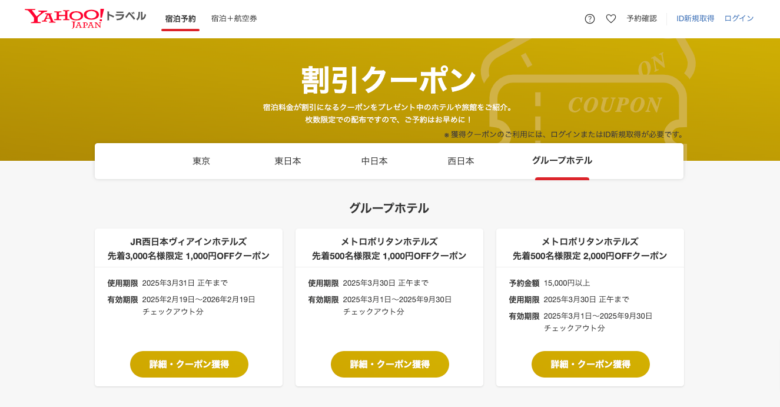Select the 宿泊予約 tab in header

pos(180,19)
